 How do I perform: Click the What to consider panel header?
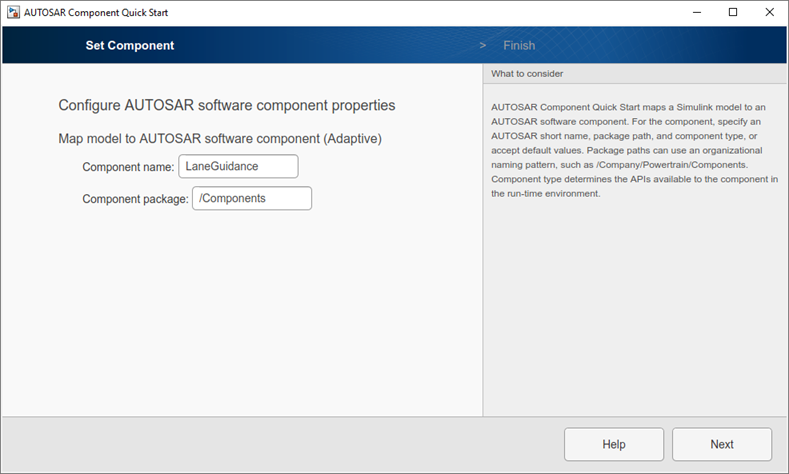(527, 74)
